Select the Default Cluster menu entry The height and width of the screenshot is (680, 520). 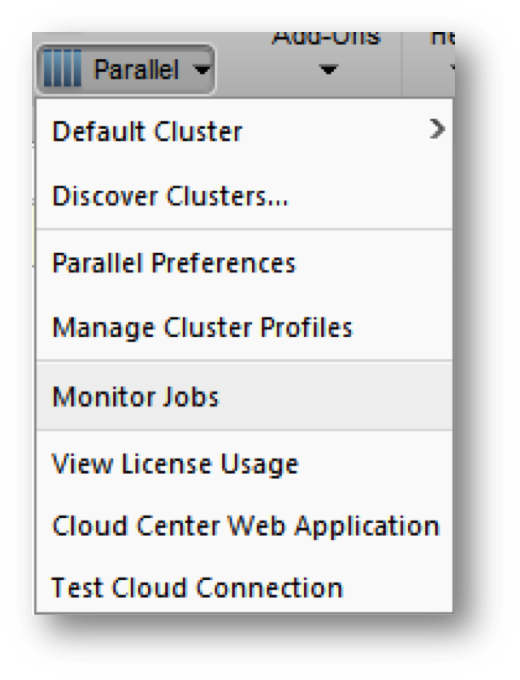click(244, 131)
